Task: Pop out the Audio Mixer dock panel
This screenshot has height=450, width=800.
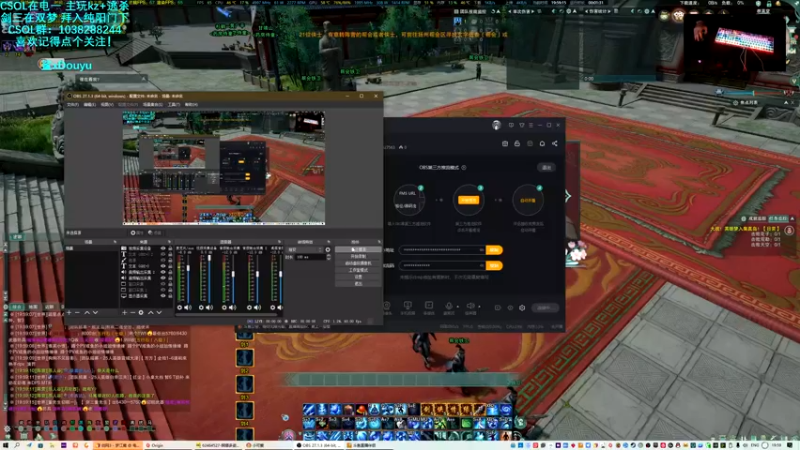Action: coord(279,242)
